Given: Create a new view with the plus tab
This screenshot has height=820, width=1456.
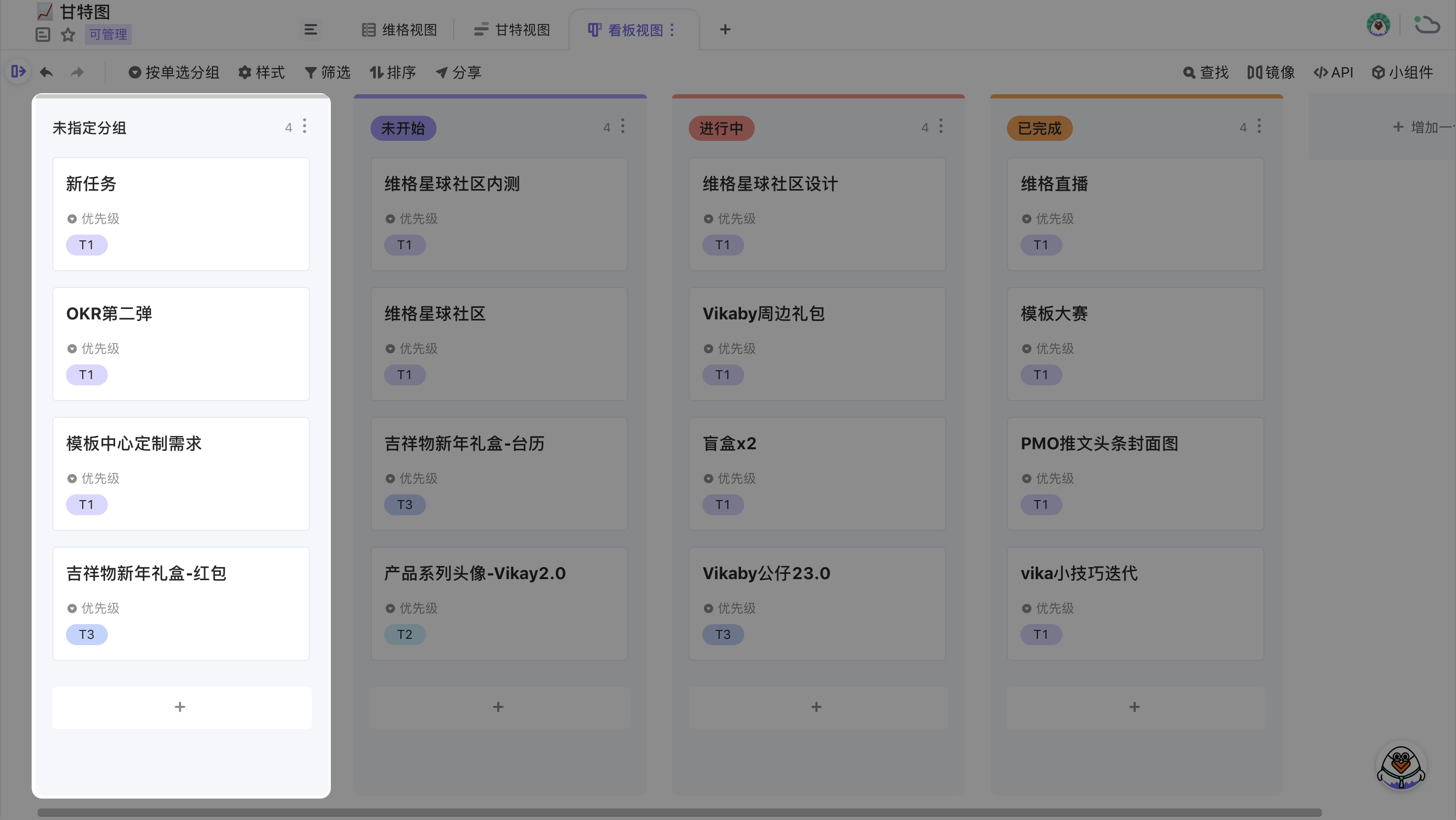Looking at the screenshot, I should point(725,29).
